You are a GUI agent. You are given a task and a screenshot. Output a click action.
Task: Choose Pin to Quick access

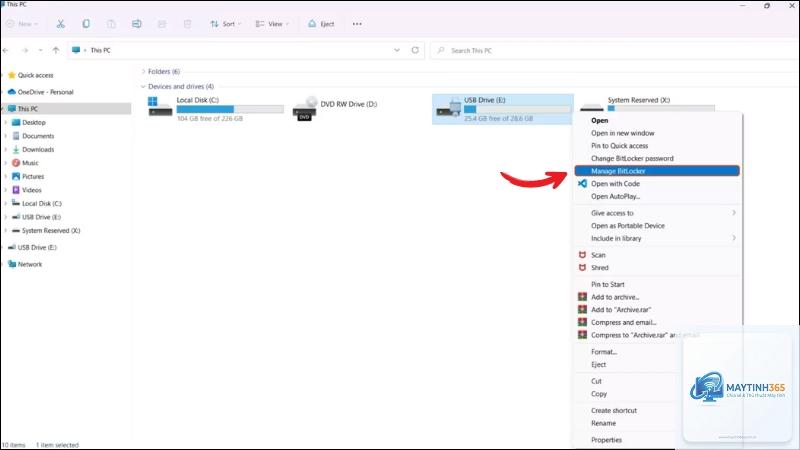pyautogui.click(x=619, y=146)
